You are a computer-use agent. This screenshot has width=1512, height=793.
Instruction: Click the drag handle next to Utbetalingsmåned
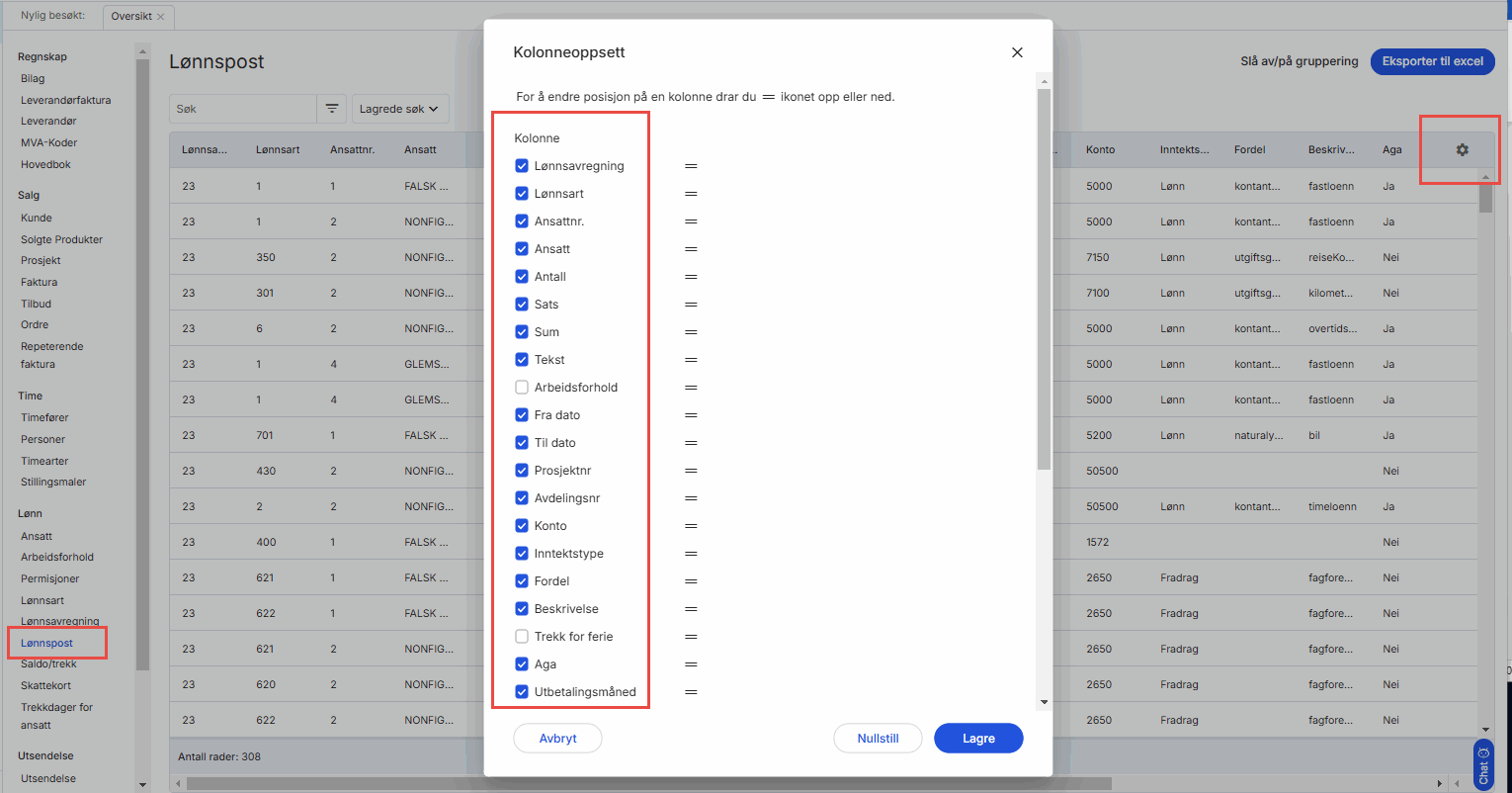(691, 692)
